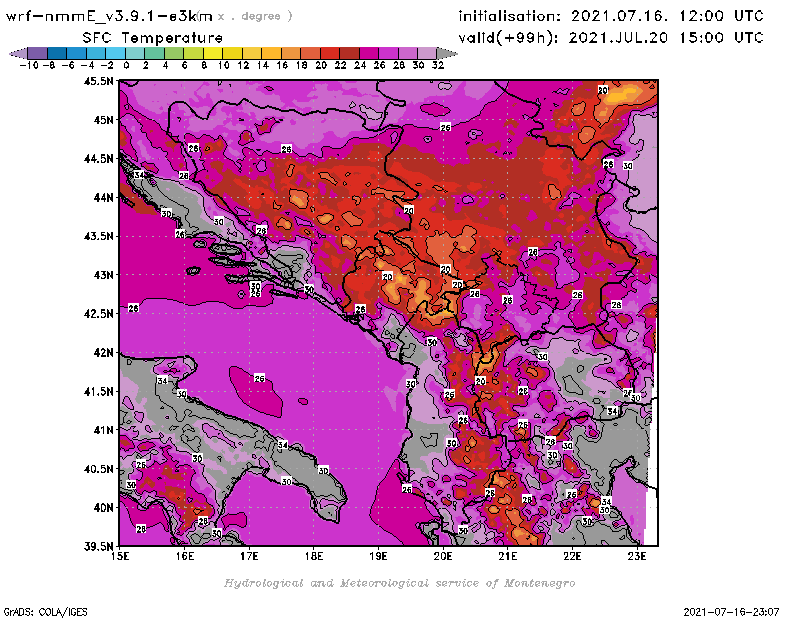Click the '22E' longitude label

[x=572, y=556]
